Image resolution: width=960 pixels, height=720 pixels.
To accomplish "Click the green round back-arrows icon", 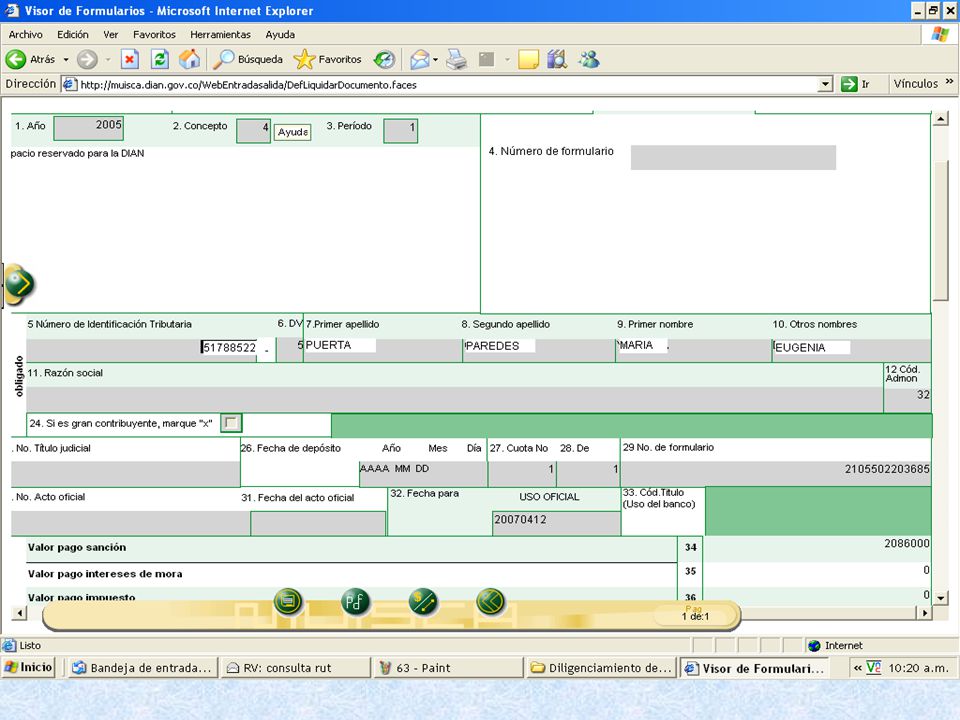I will [490, 601].
